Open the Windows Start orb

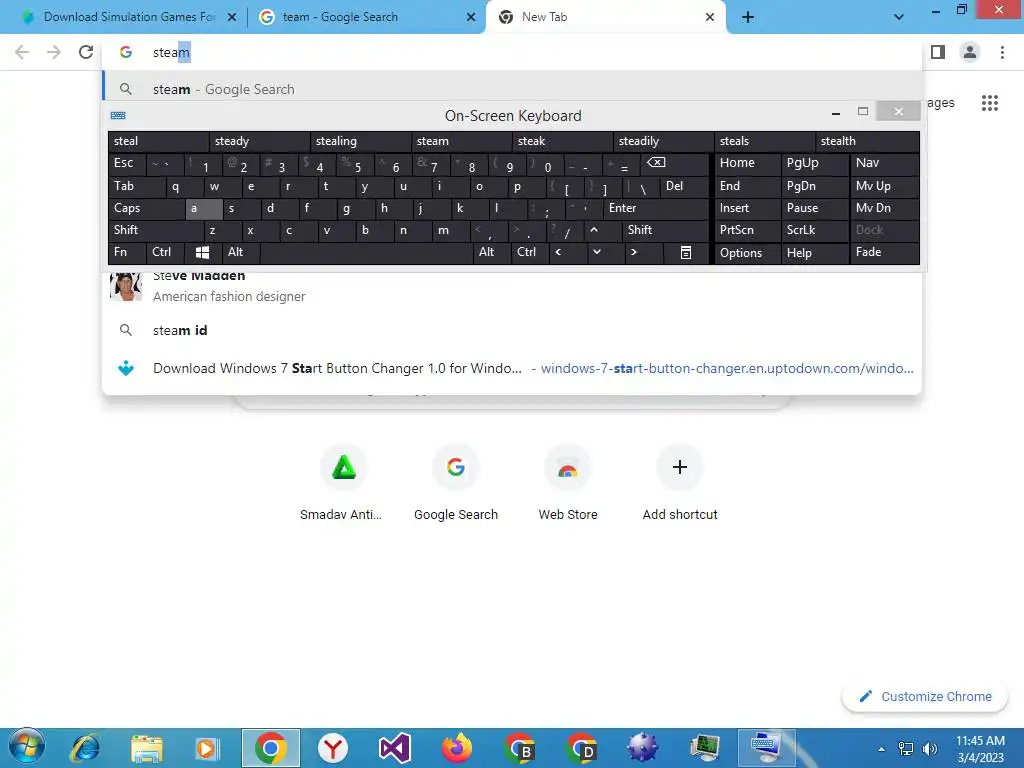point(27,746)
